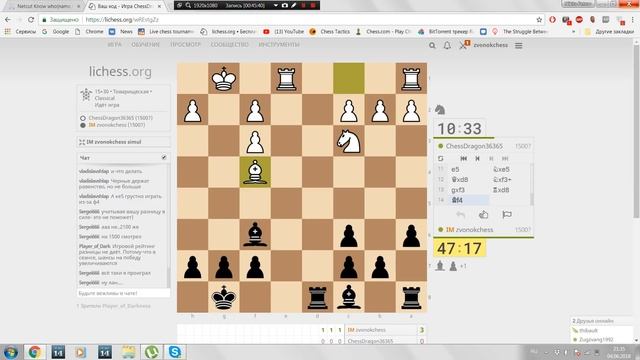The width and height of the screenshot is (640, 360).
Task: Click the chat message input field
Action: click(x=123, y=293)
